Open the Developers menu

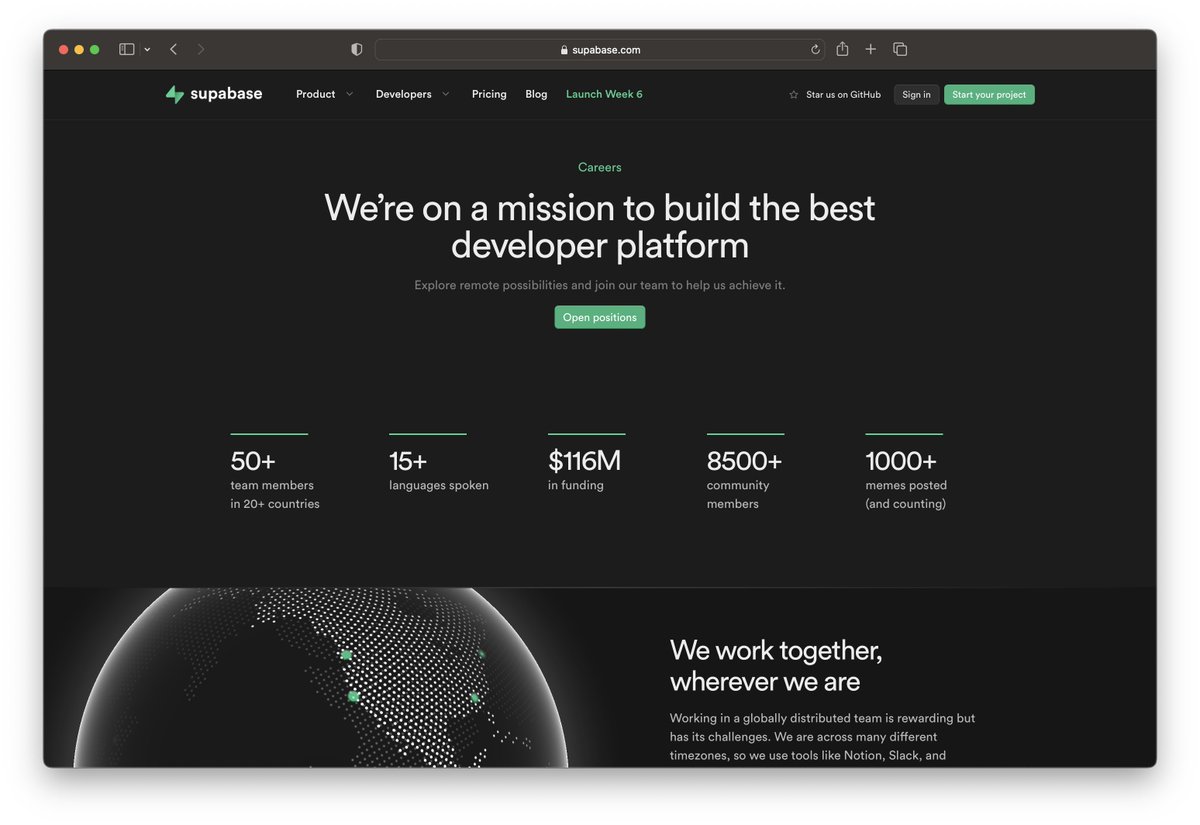[403, 94]
